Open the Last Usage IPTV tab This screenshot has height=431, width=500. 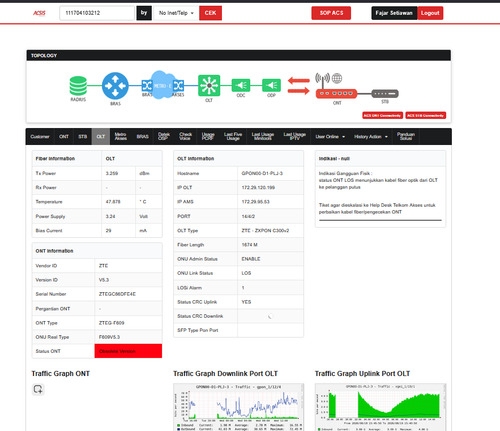click(295, 137)
